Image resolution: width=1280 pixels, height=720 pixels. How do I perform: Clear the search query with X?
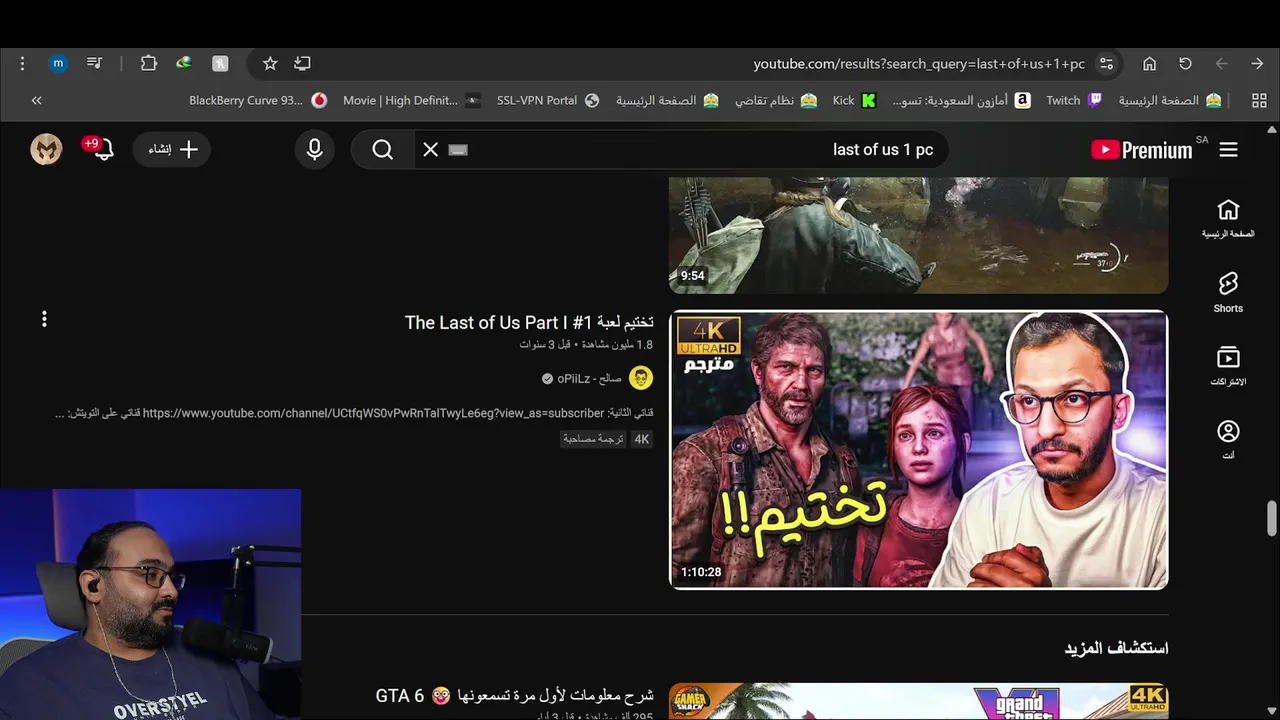(431, 149)
